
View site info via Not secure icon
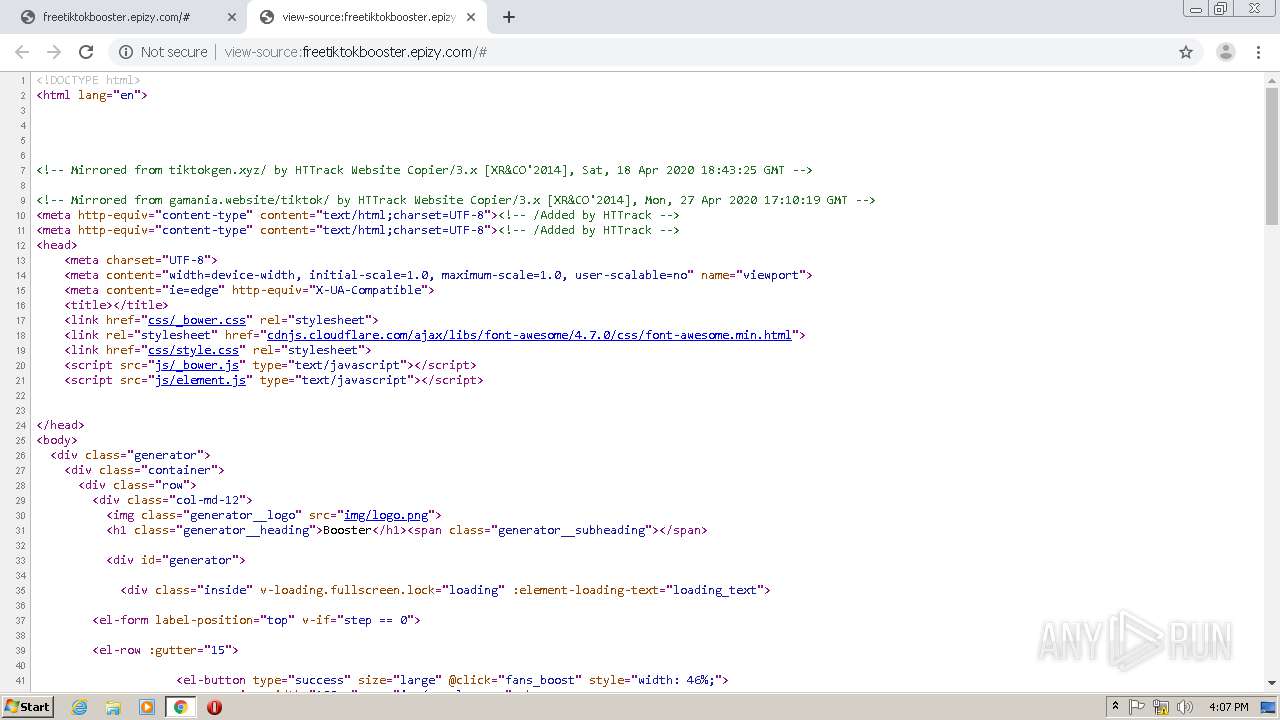126,52
